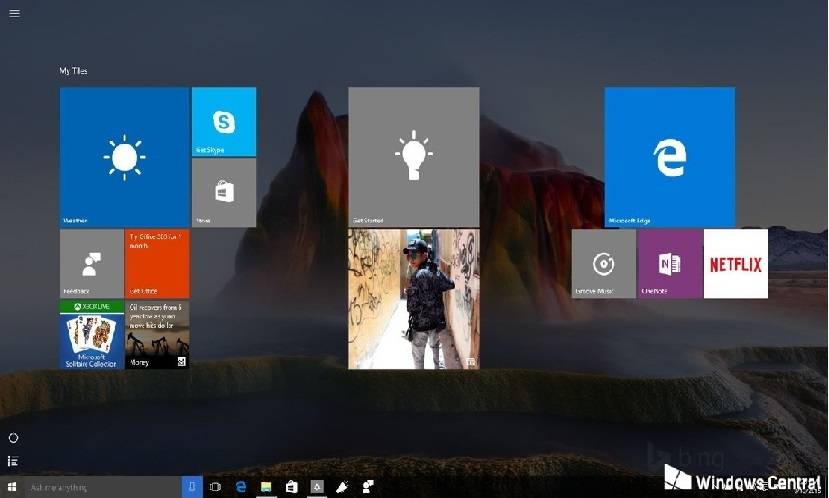Open the Weather tile
Image resolution: width=829 pixels, height=498 pixels.
point(124,157)
